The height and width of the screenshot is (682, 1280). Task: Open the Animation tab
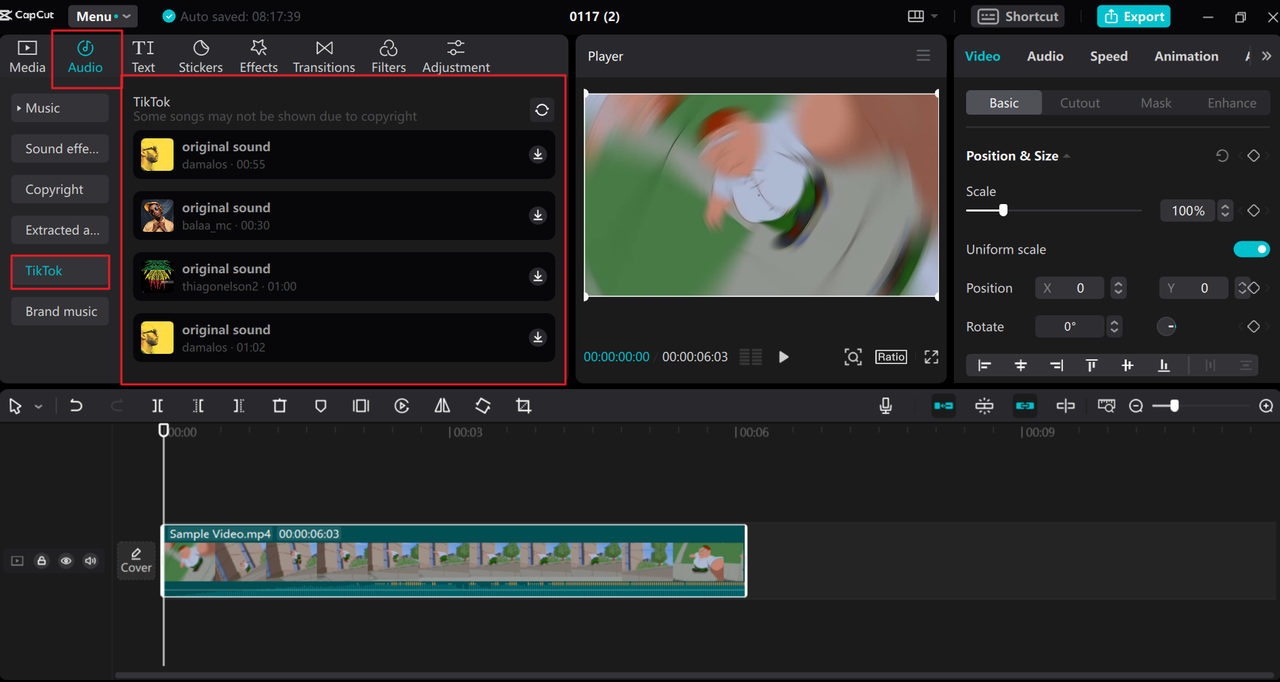(x=1186, y=56)
